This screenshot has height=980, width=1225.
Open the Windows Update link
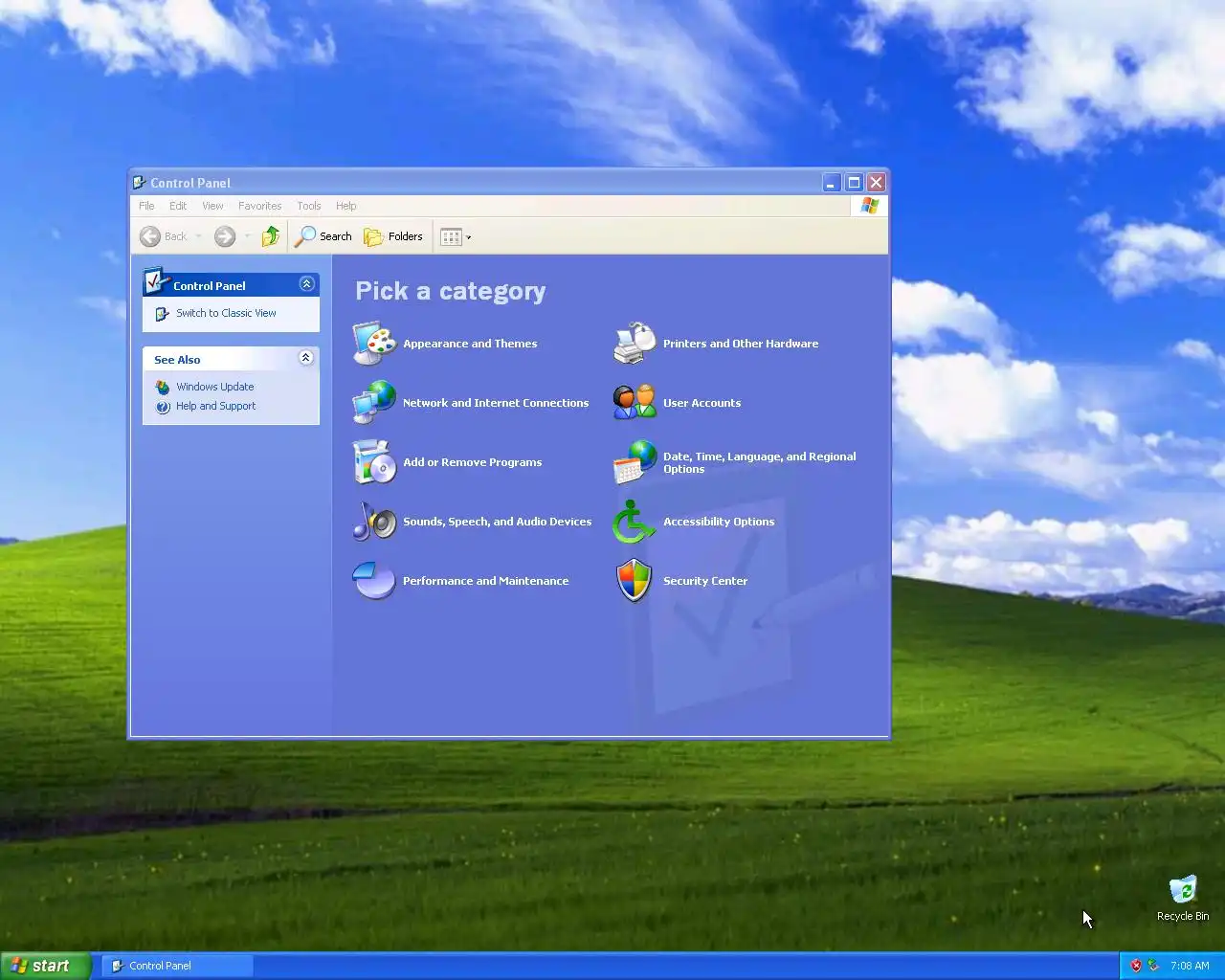click(215, 387)
